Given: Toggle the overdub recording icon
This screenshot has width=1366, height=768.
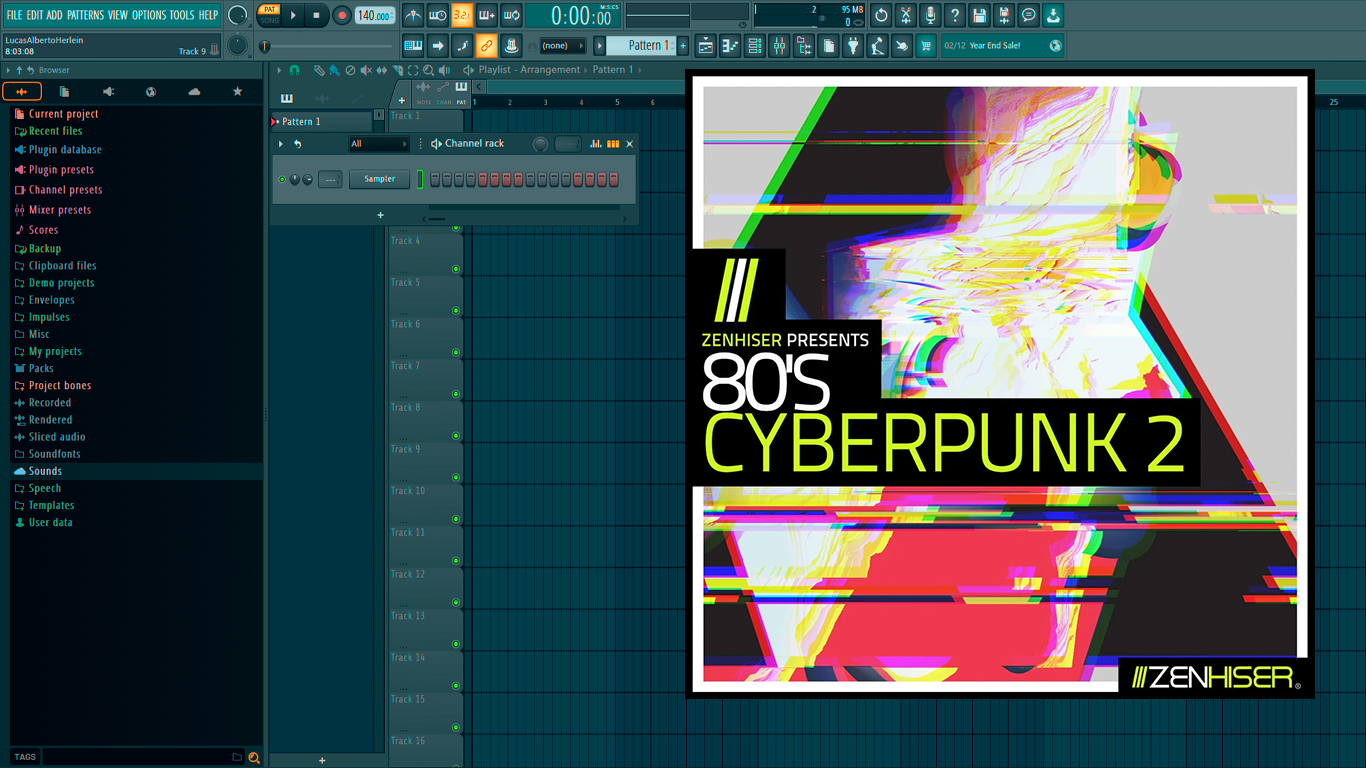Looking at the screenshot, I should point(487,15).
